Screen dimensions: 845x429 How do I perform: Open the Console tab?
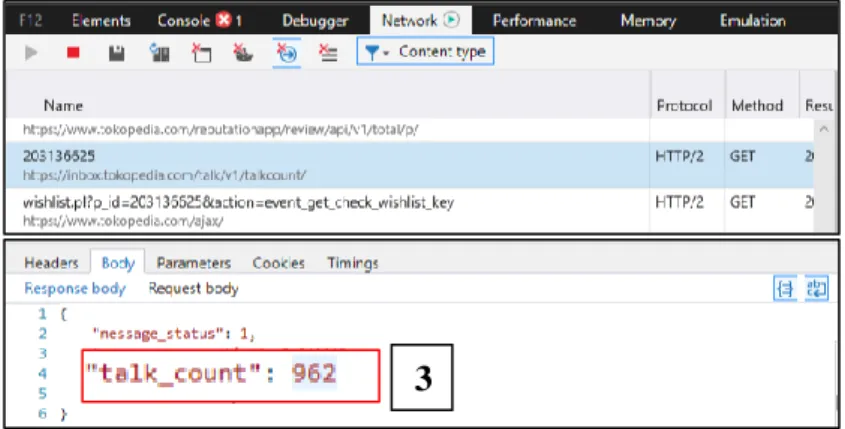point(183,20)
